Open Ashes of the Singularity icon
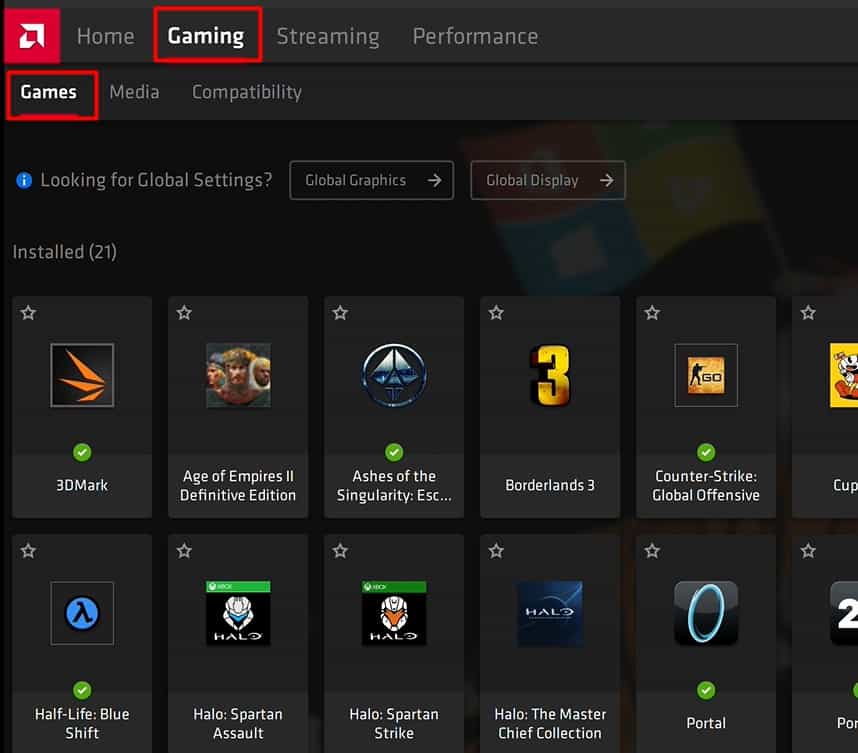858x753 pixels. point(394,375)
